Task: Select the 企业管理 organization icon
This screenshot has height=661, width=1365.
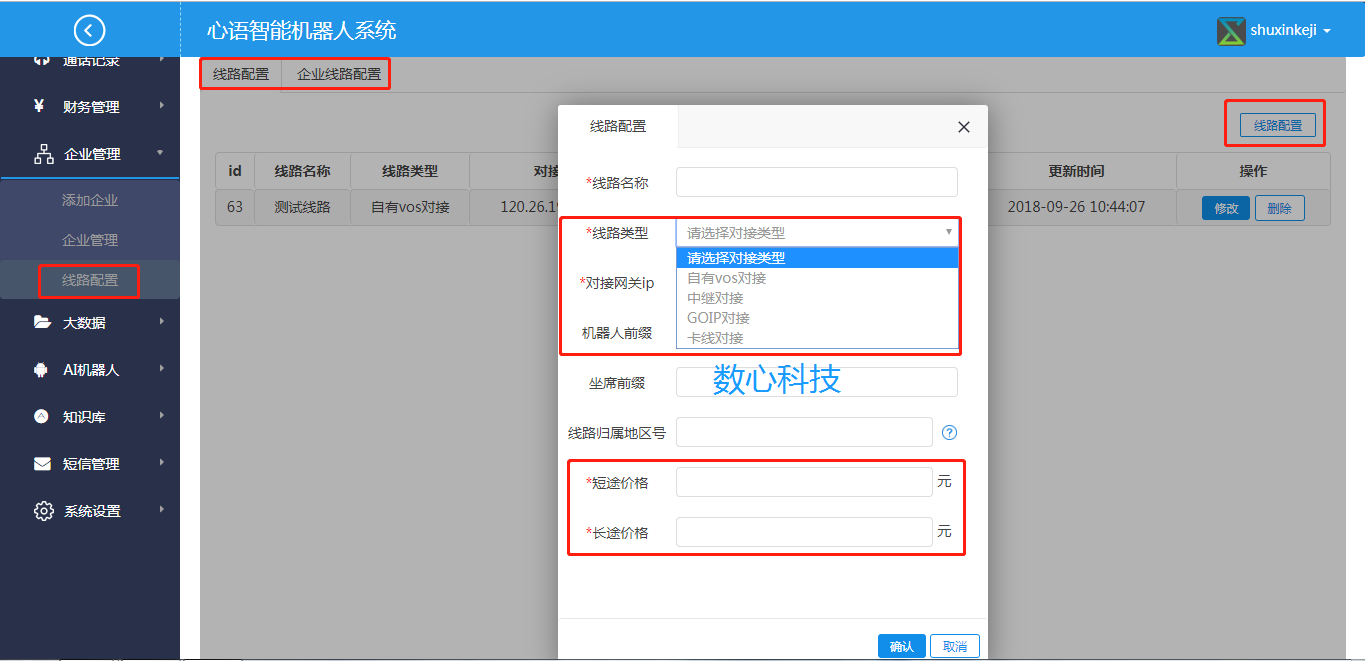Action: 42,155
